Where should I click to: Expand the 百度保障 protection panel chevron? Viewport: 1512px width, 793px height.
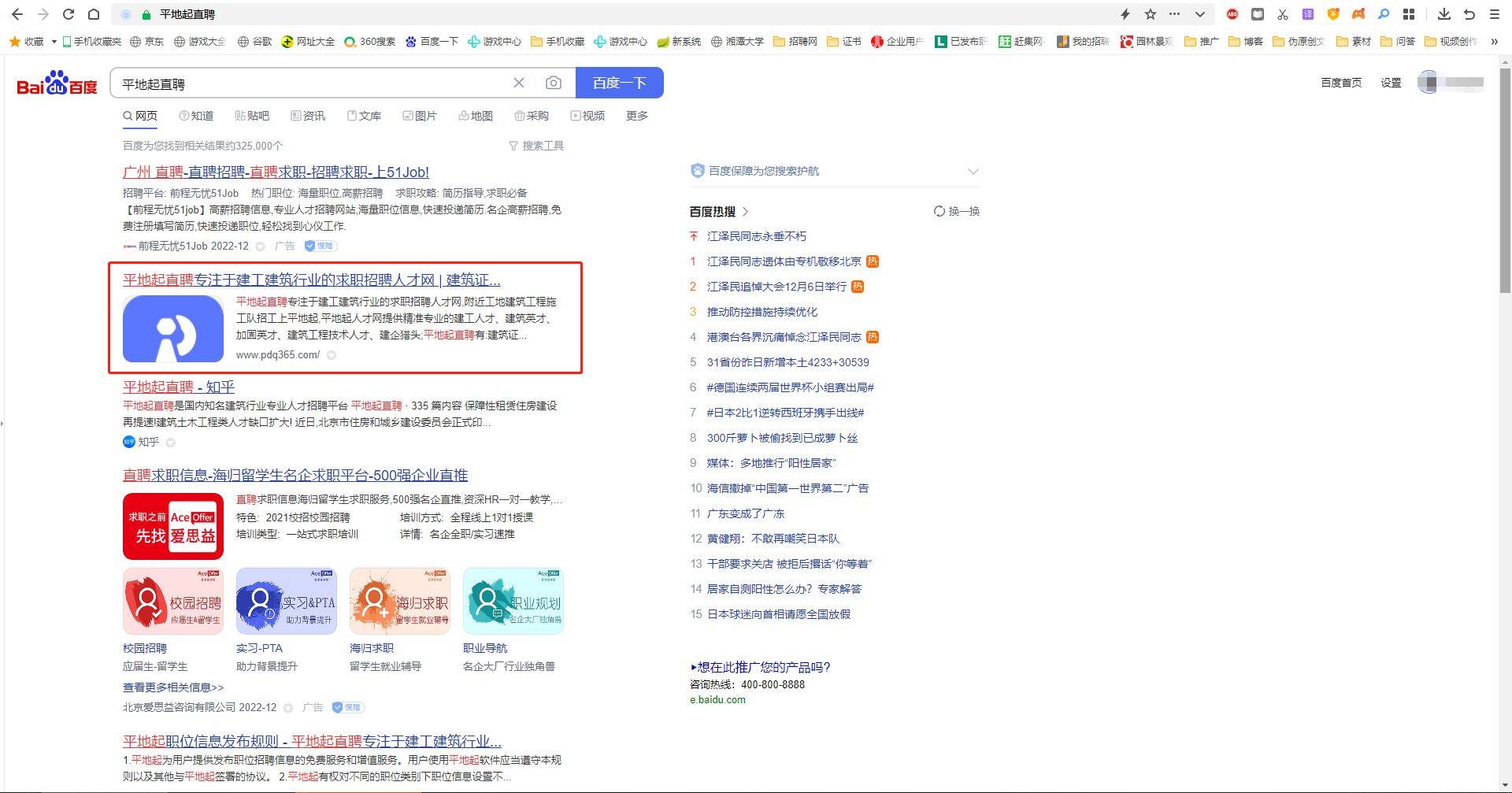[x=973, y=171]
